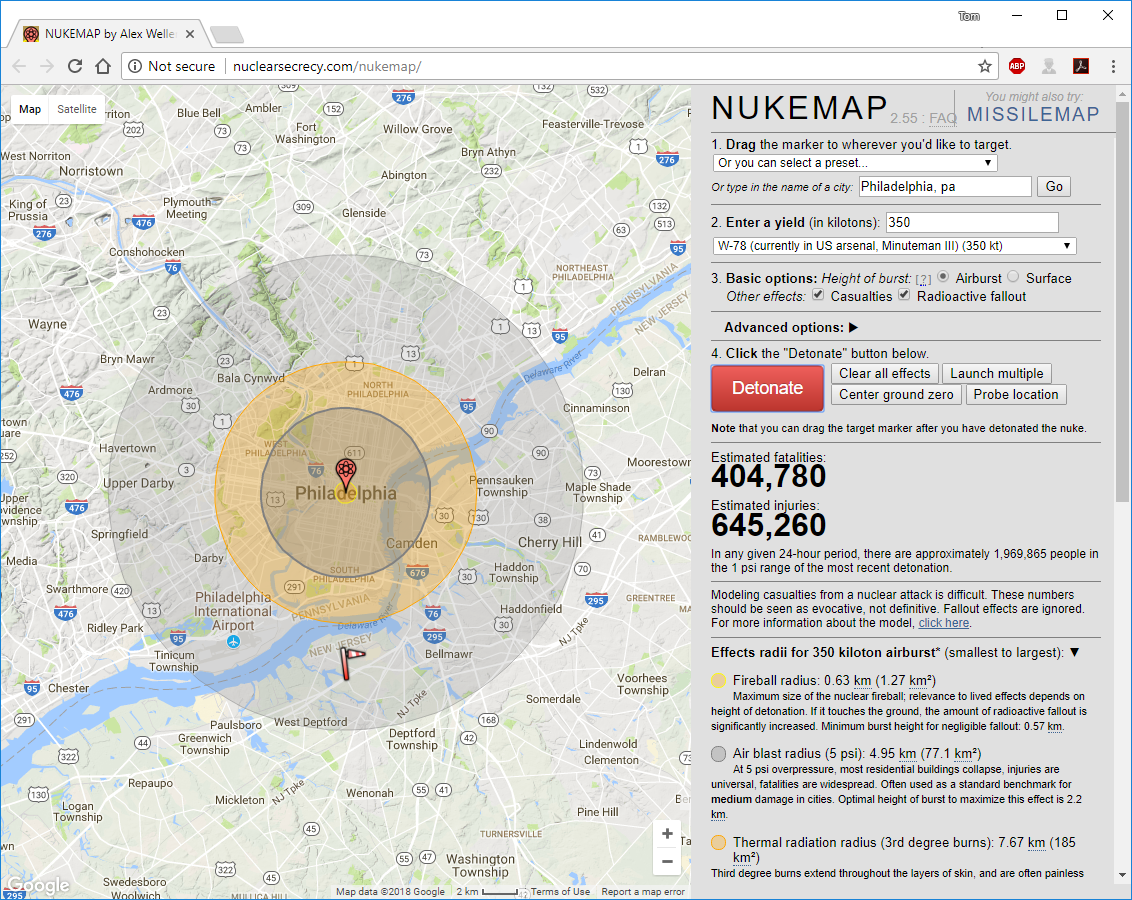Click the Google logo on map

click(39, 885)
